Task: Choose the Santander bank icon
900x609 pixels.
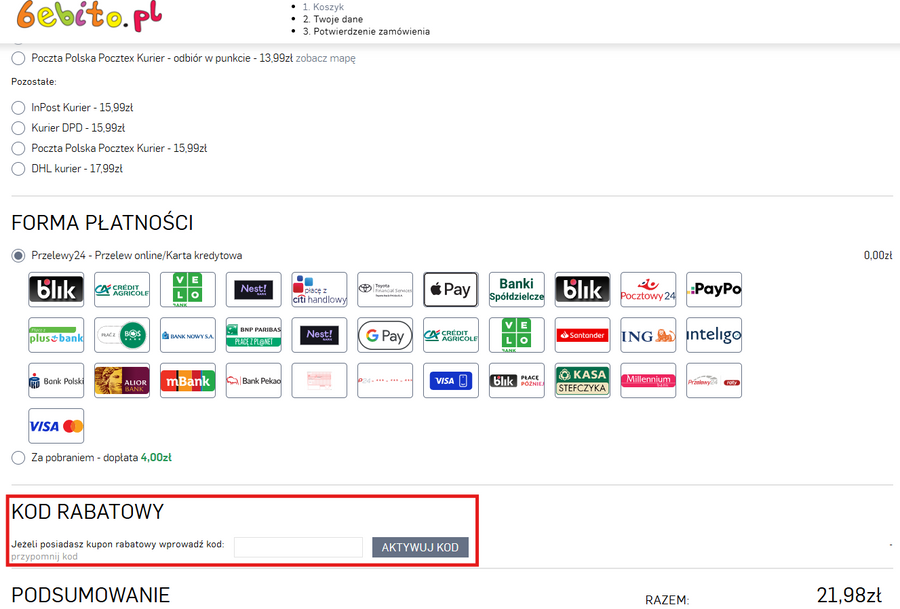Action: click(582, 336)
